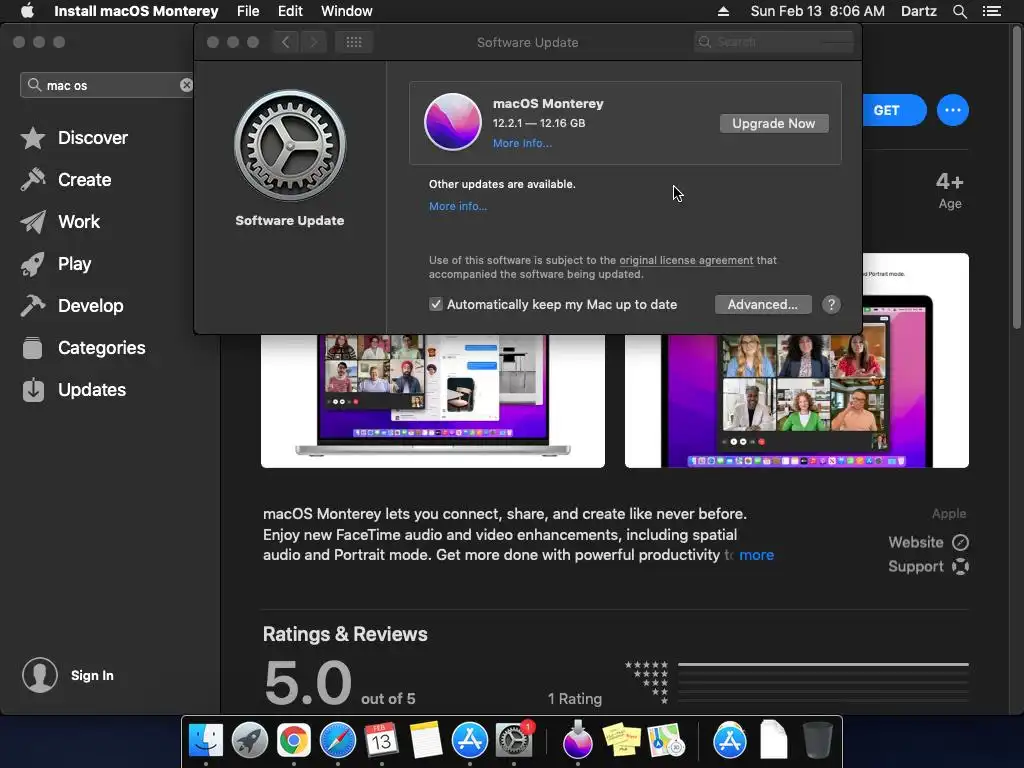This screenshot has width=1024, height=768.
Task: Click the macOS Monterey update icon
Action: coord(453,122)
